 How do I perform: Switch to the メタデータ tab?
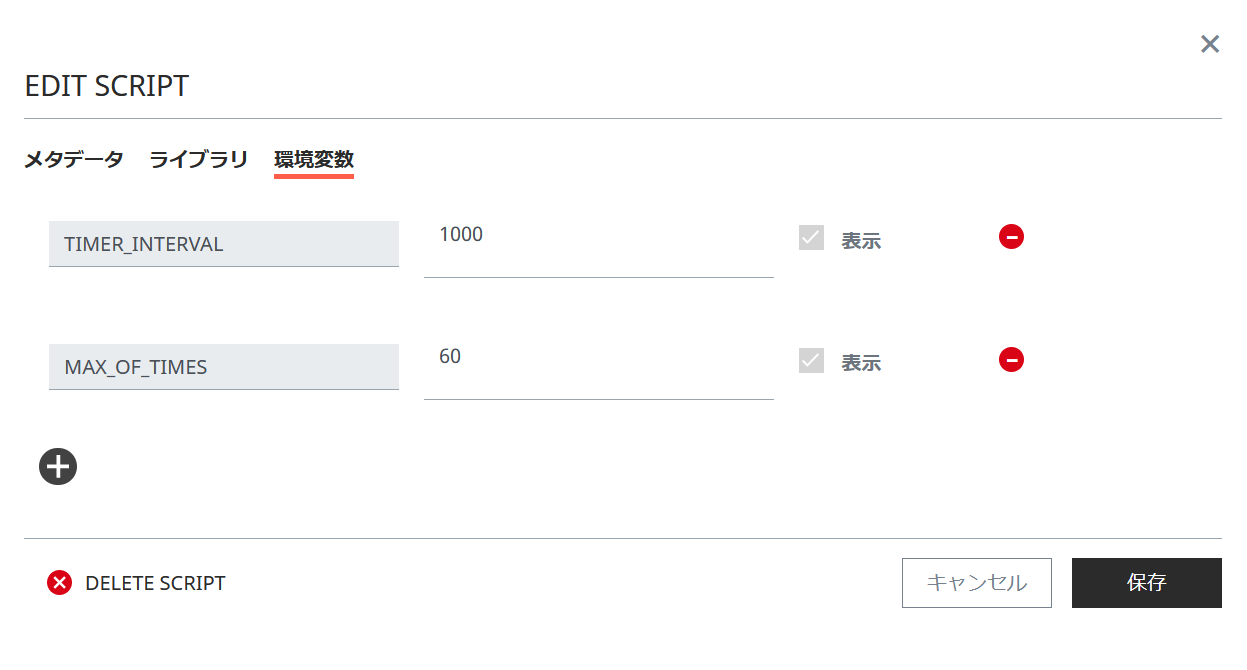pyautogui.click(x=74, y=158)
